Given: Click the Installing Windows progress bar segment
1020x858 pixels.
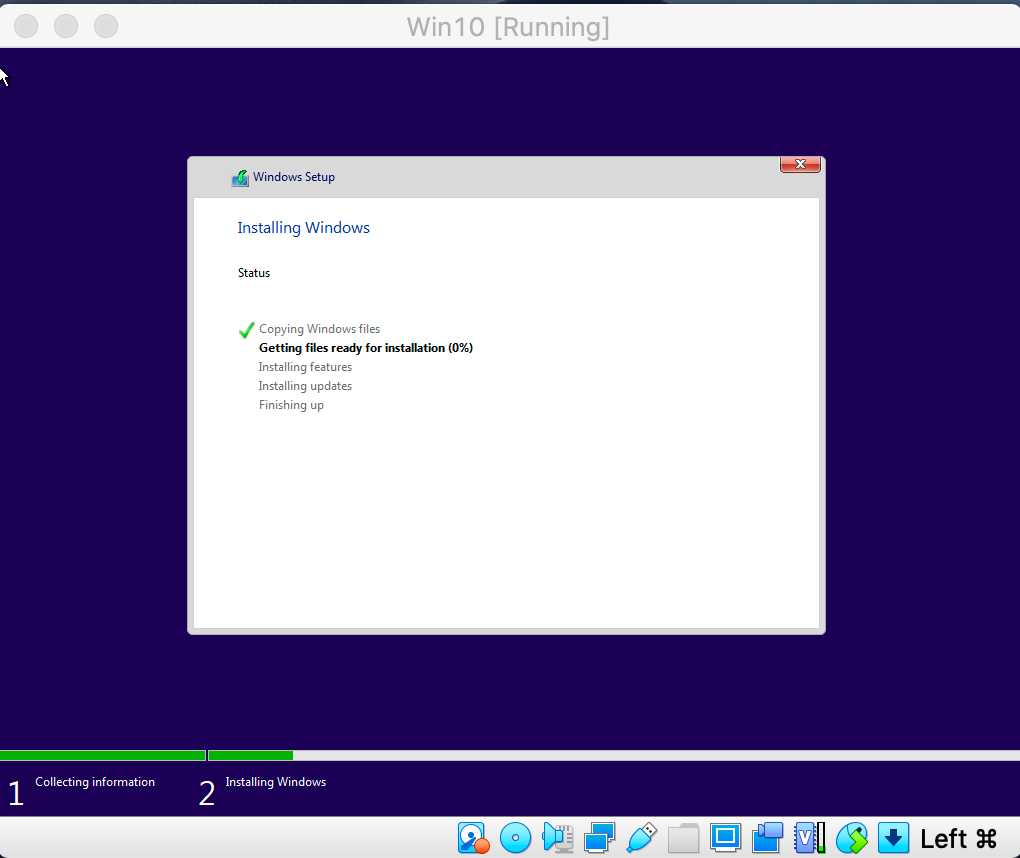Looking at the screenshot, I should (614, 755).
